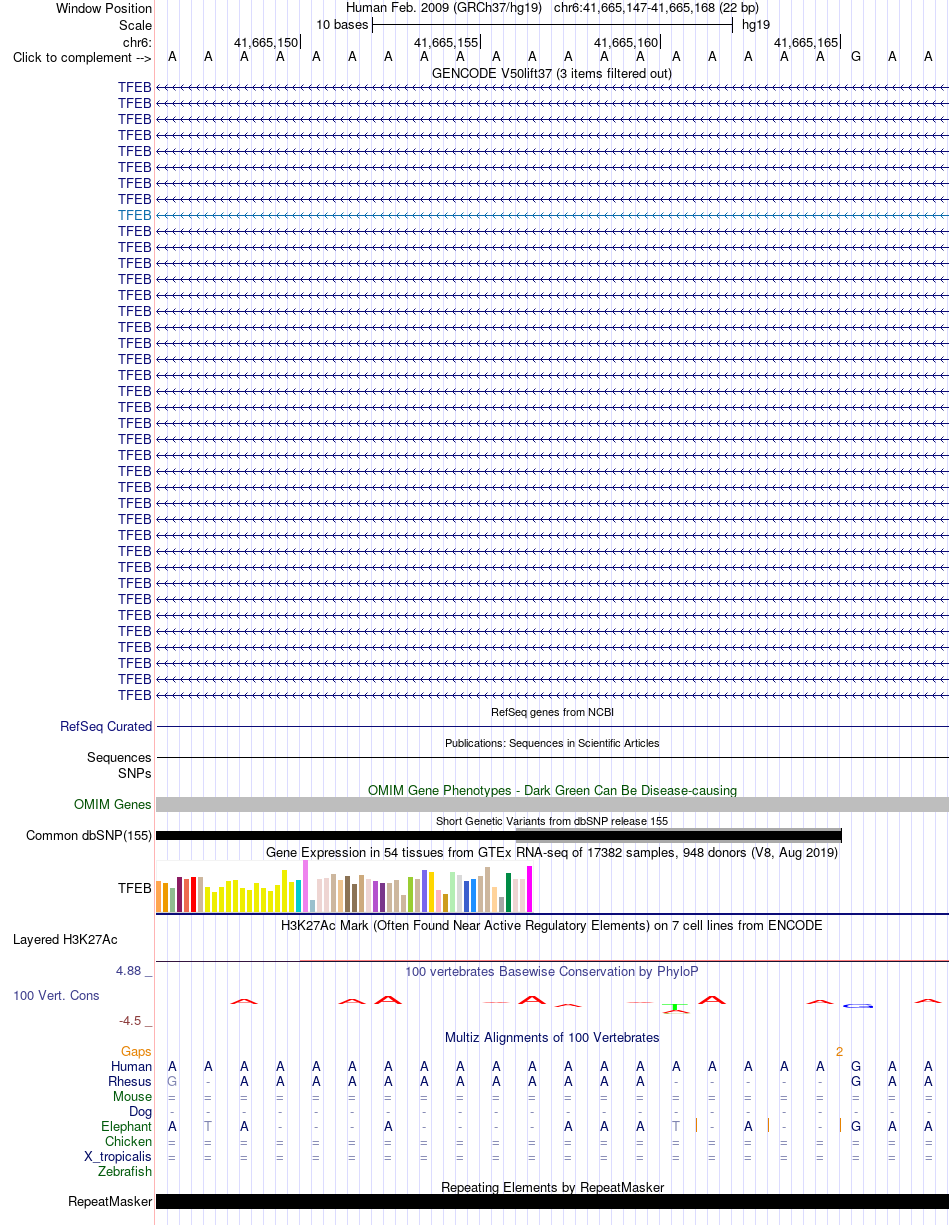This screenshot has width=950, height=1225.
Task: Open the OMIM Gene Phenotypes track title
Action: click(552, 791)
